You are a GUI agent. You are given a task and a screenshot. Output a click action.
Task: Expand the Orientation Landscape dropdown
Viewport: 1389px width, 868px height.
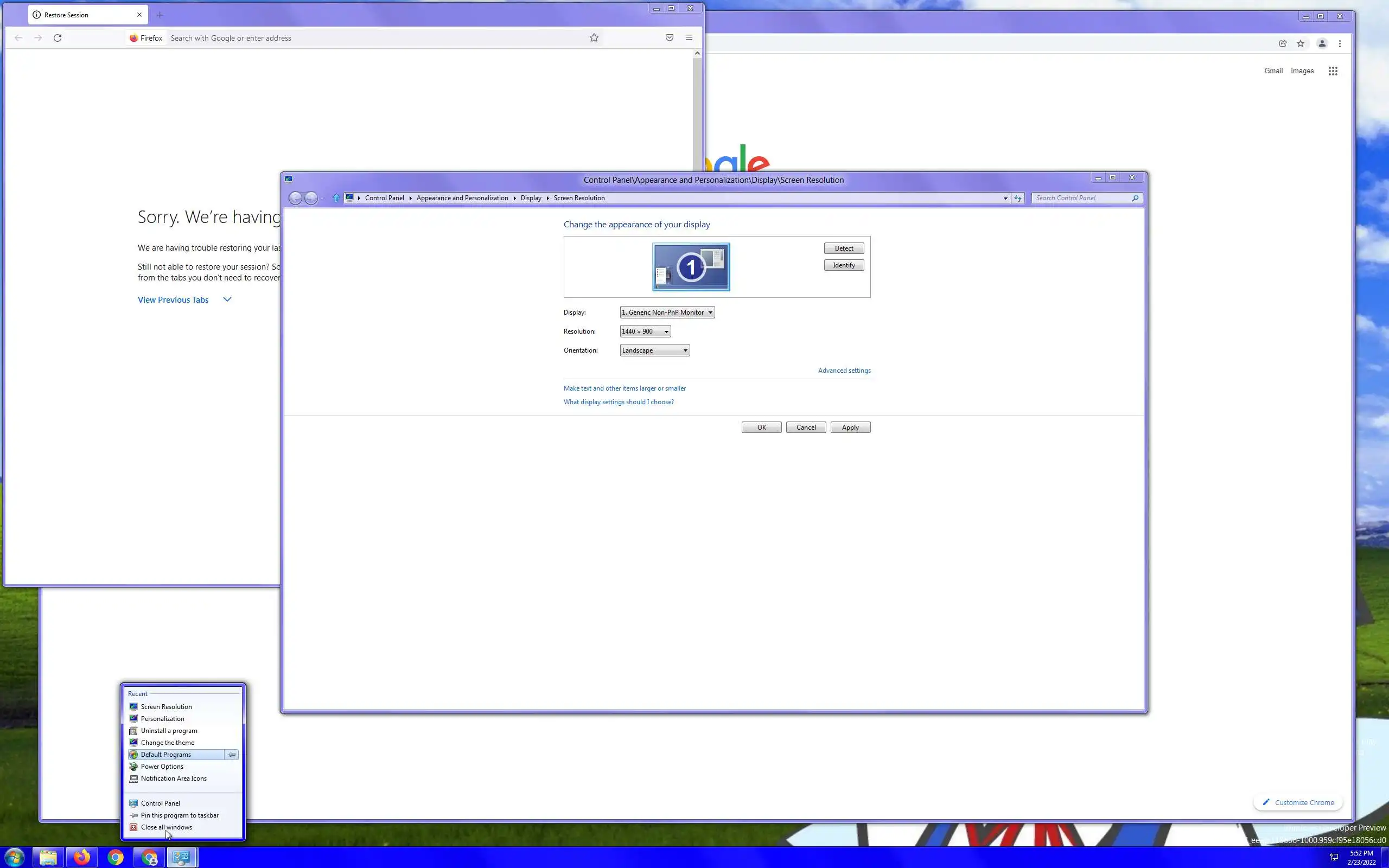pyautogui.click(x=654, y=350)
